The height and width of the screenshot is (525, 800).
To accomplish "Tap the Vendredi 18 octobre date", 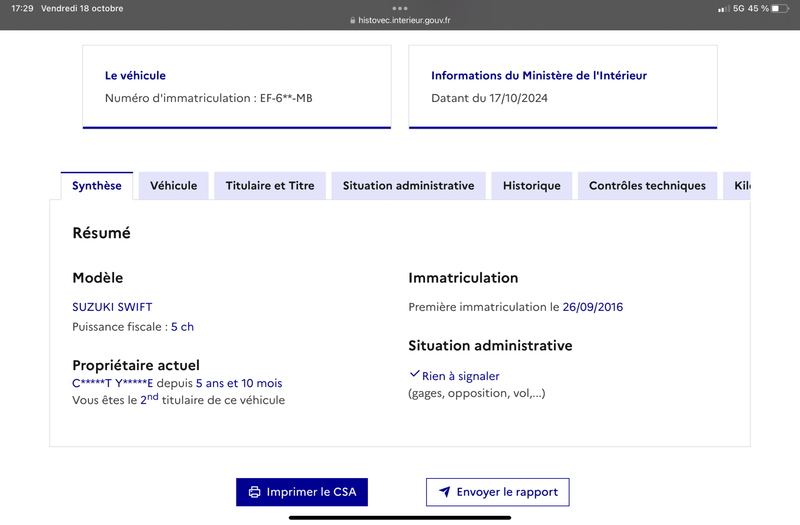I will pos(82,8).
